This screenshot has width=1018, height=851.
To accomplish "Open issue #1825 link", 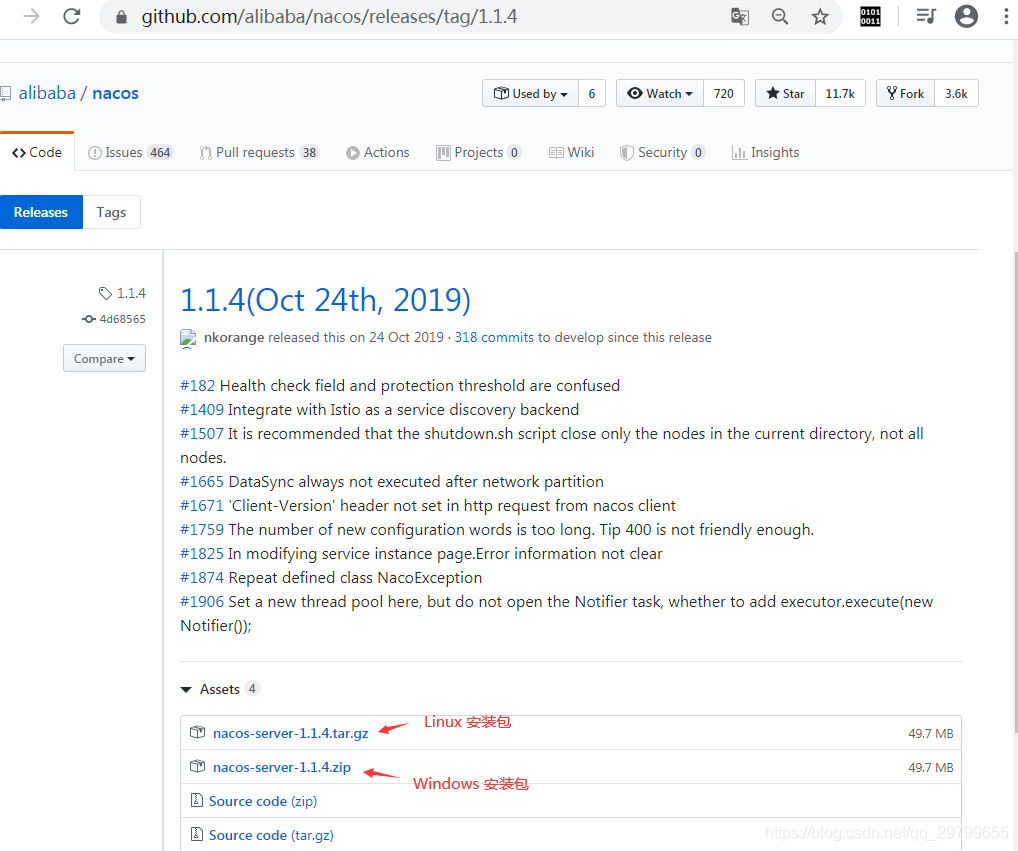I will click(202, 554).
